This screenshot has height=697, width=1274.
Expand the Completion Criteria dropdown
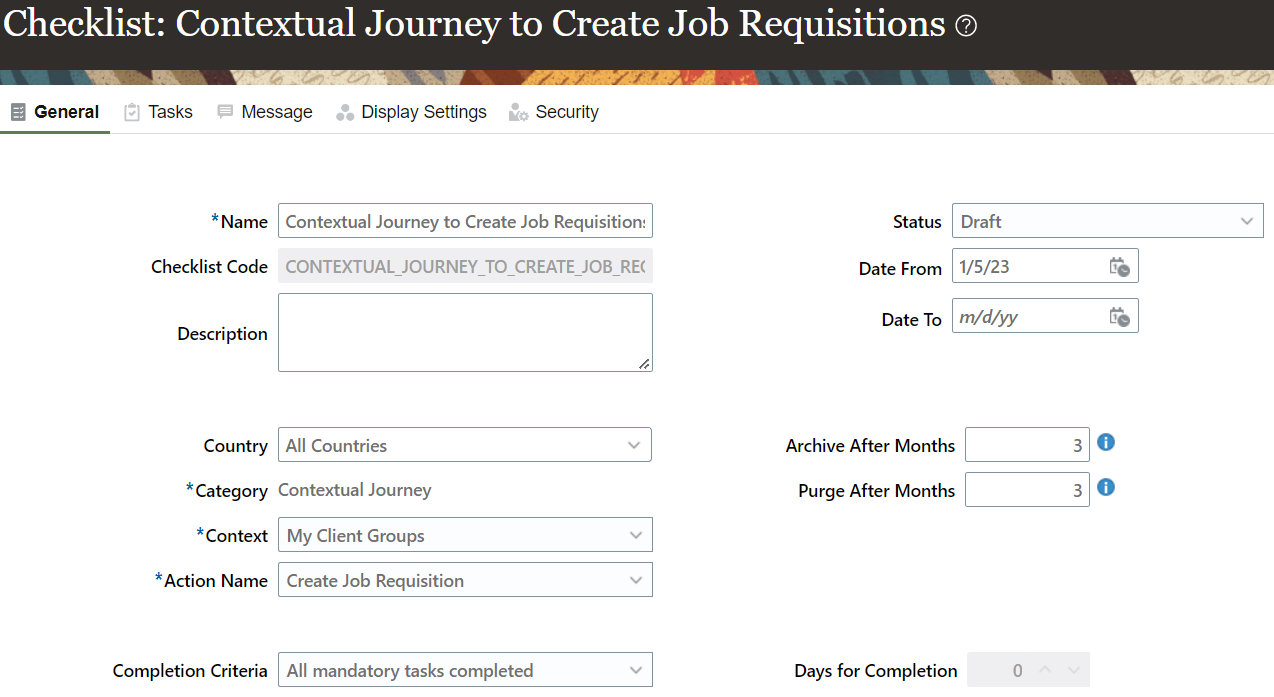(x=635, y=670)
